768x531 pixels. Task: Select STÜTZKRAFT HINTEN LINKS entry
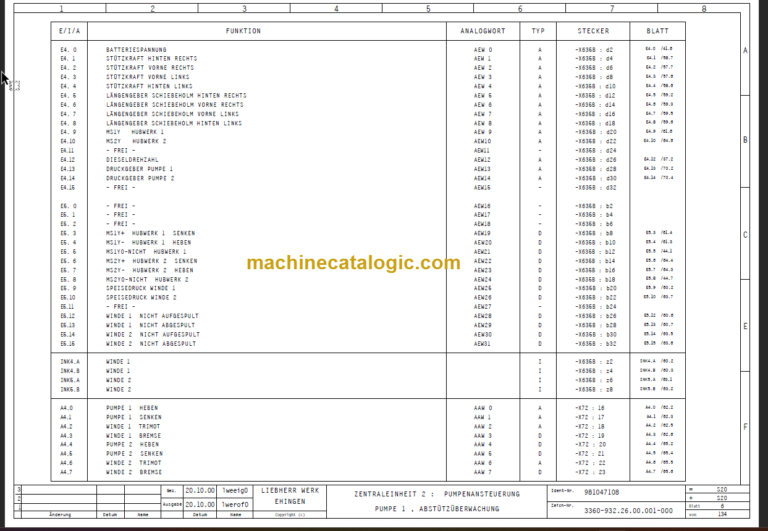click(149, 86)
